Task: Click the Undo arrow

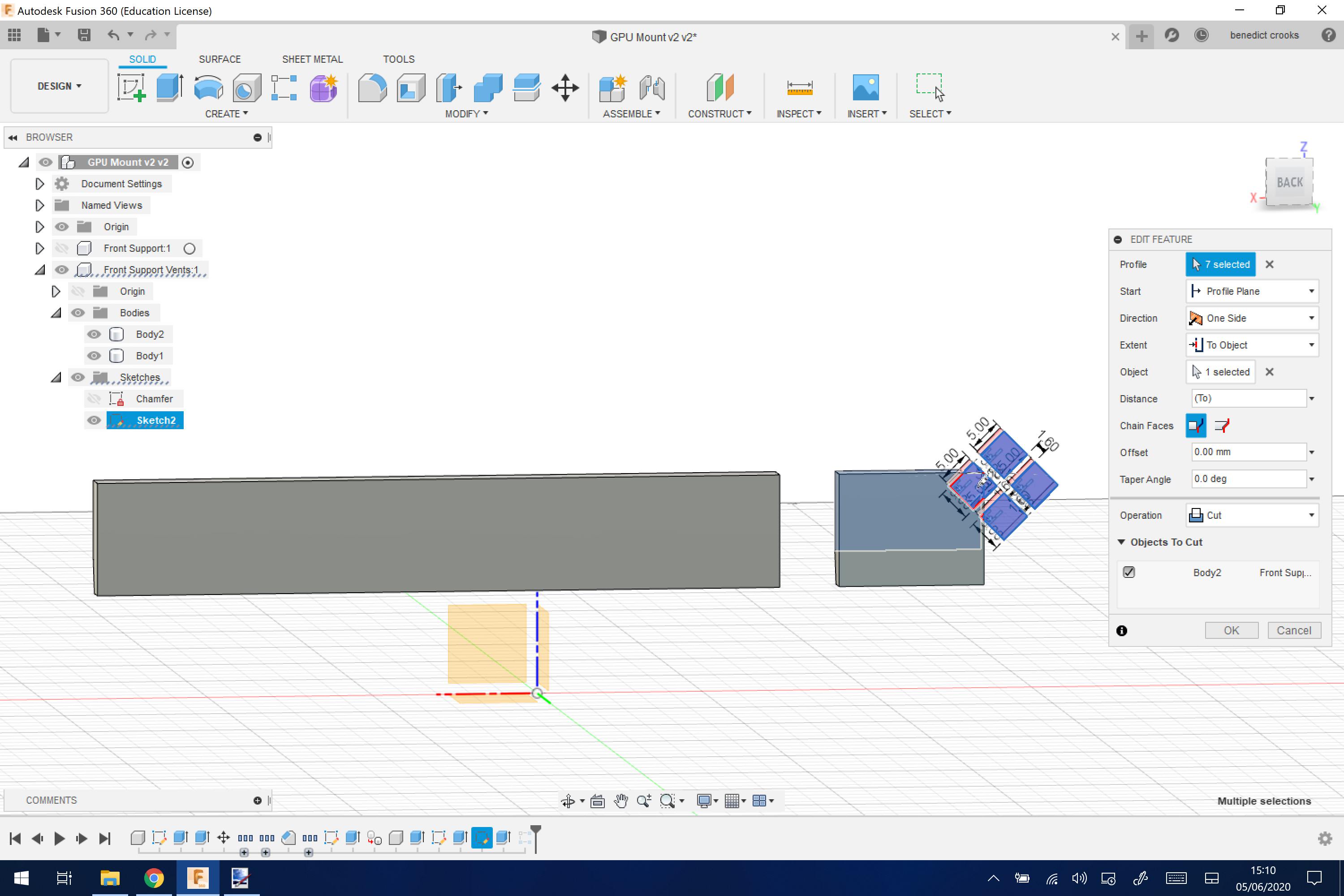Action: tap(114, 35)
